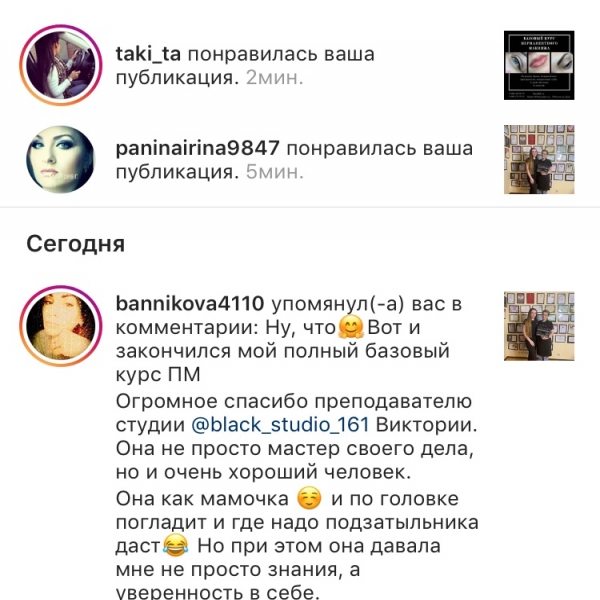This screenshot has width=600, height=600.
Task: Open paninairina9847's profile avatar
Action: (x=61, y=159)
